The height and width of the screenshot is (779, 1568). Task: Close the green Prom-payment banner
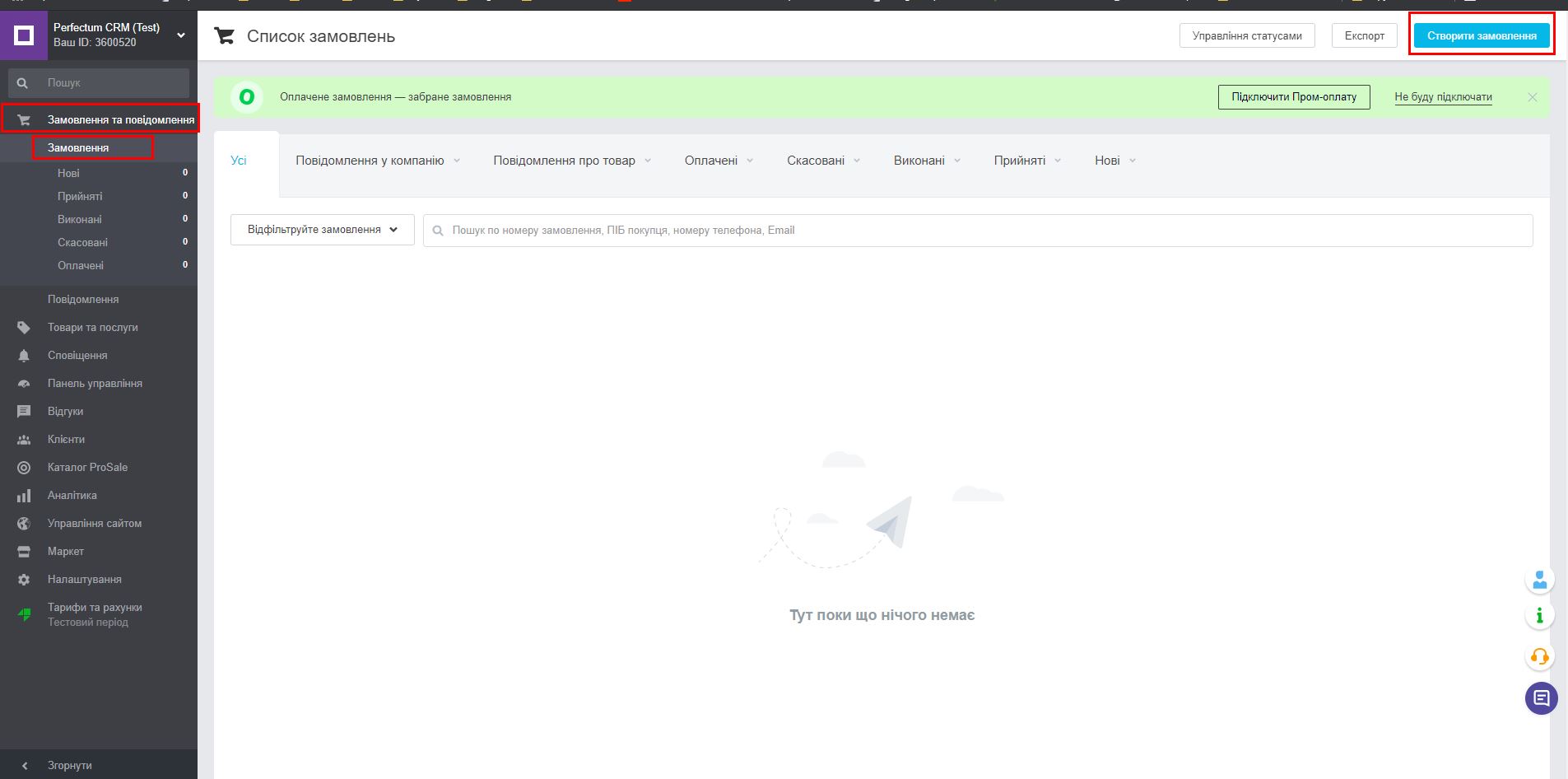[1532, 97]
